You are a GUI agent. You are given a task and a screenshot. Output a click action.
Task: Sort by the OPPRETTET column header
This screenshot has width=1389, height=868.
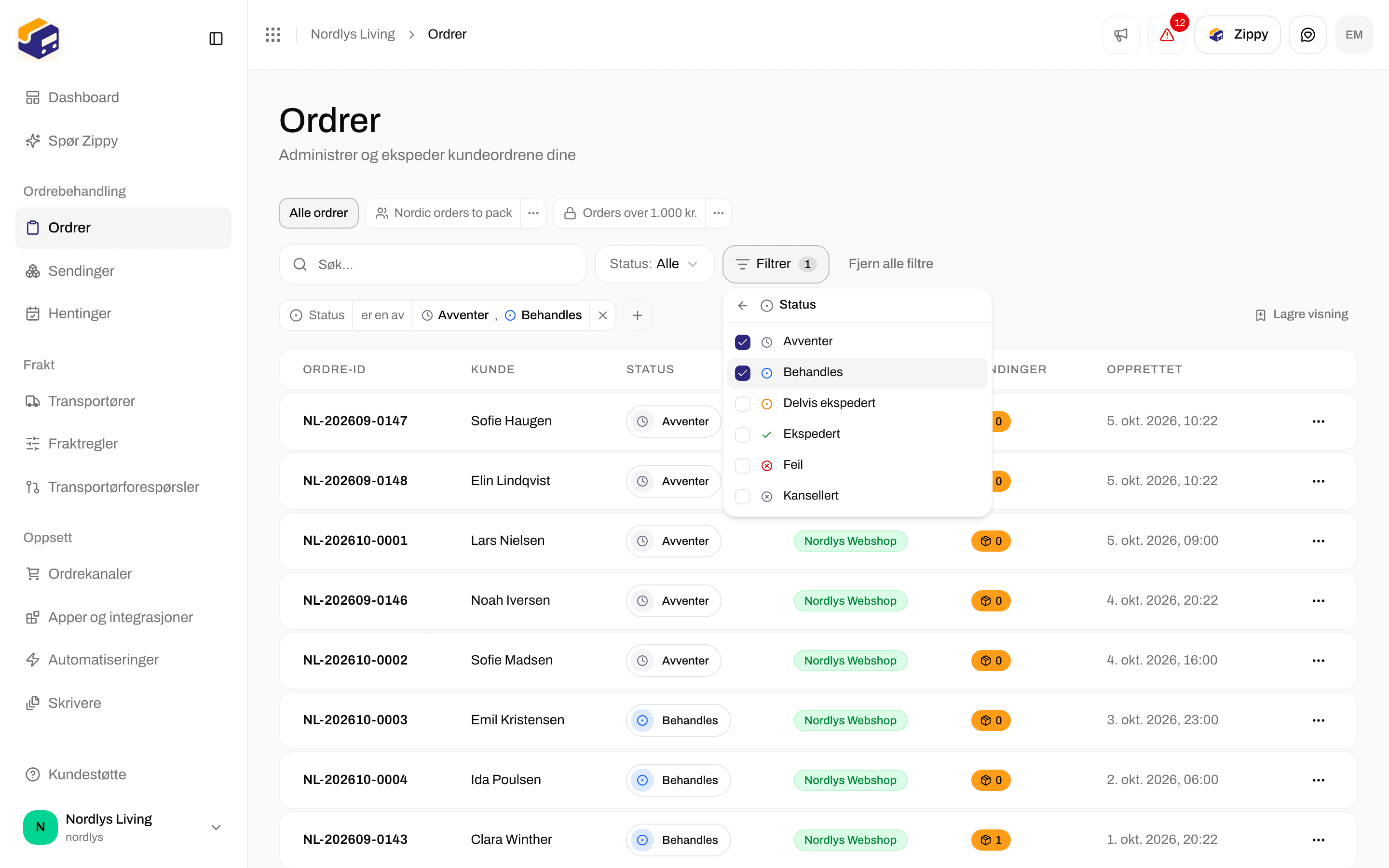point(1144,370)
